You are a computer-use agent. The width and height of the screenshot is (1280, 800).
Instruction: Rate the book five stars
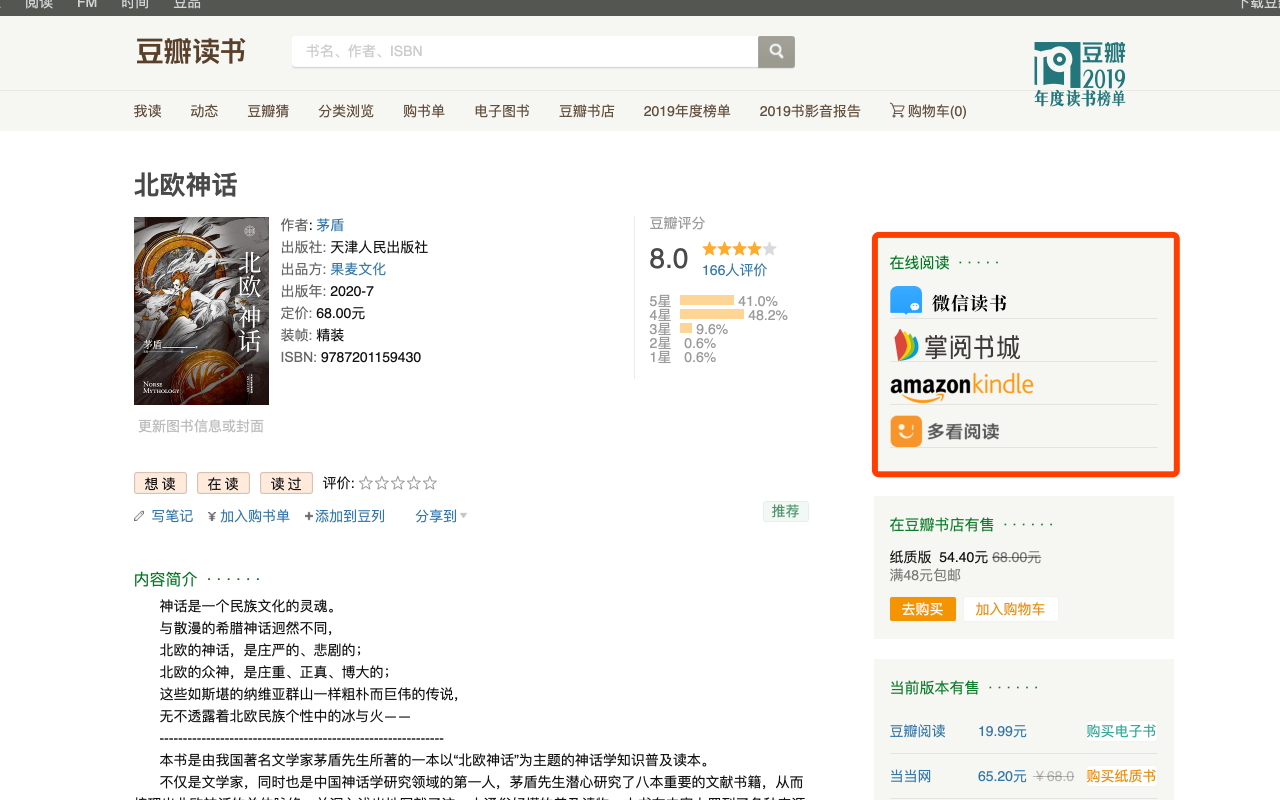point(430,483)
